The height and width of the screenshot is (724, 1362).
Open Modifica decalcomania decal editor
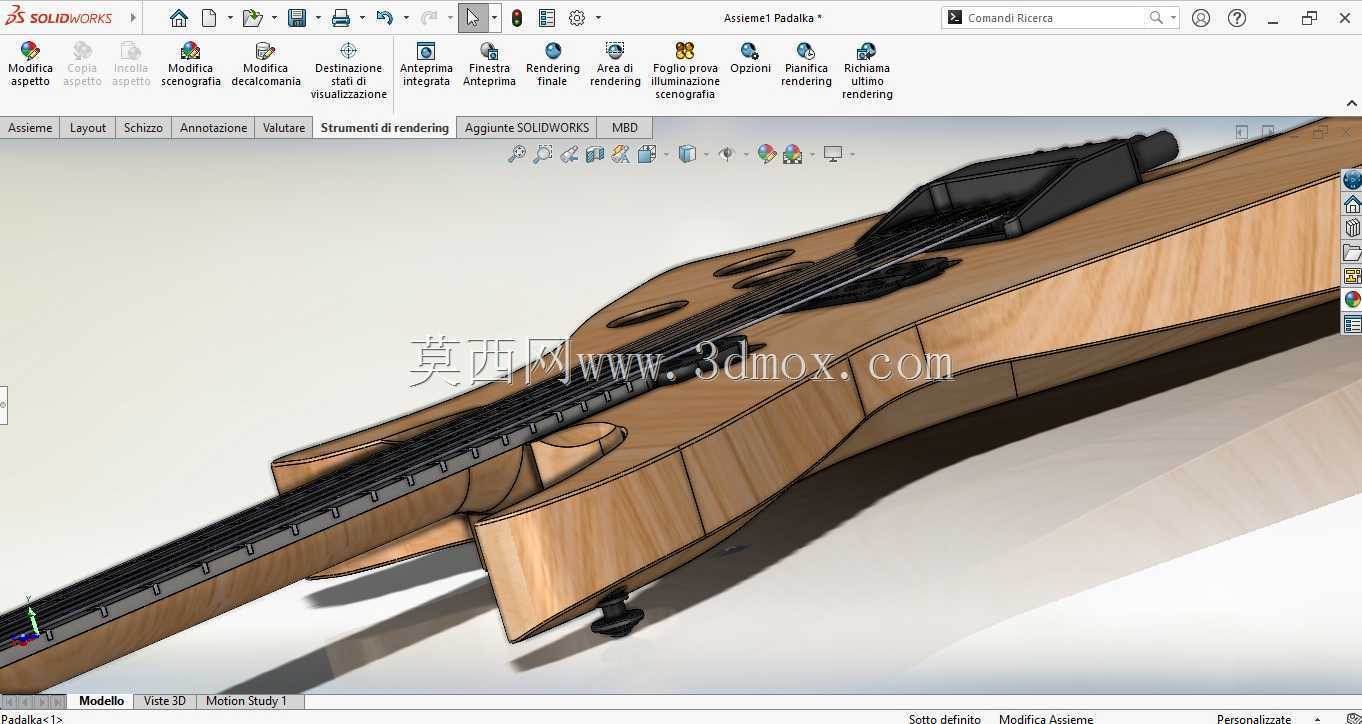(265, 64)
